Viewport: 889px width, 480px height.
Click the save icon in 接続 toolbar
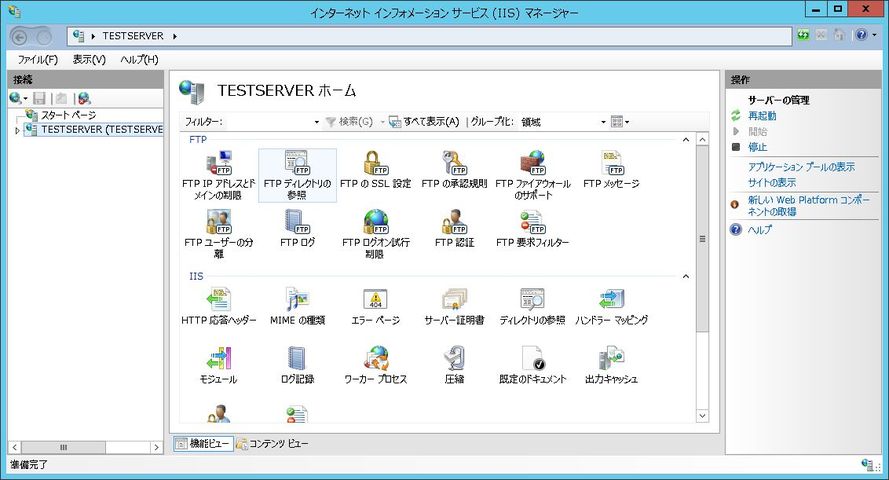pyautogui.click(x=39, y=99)
